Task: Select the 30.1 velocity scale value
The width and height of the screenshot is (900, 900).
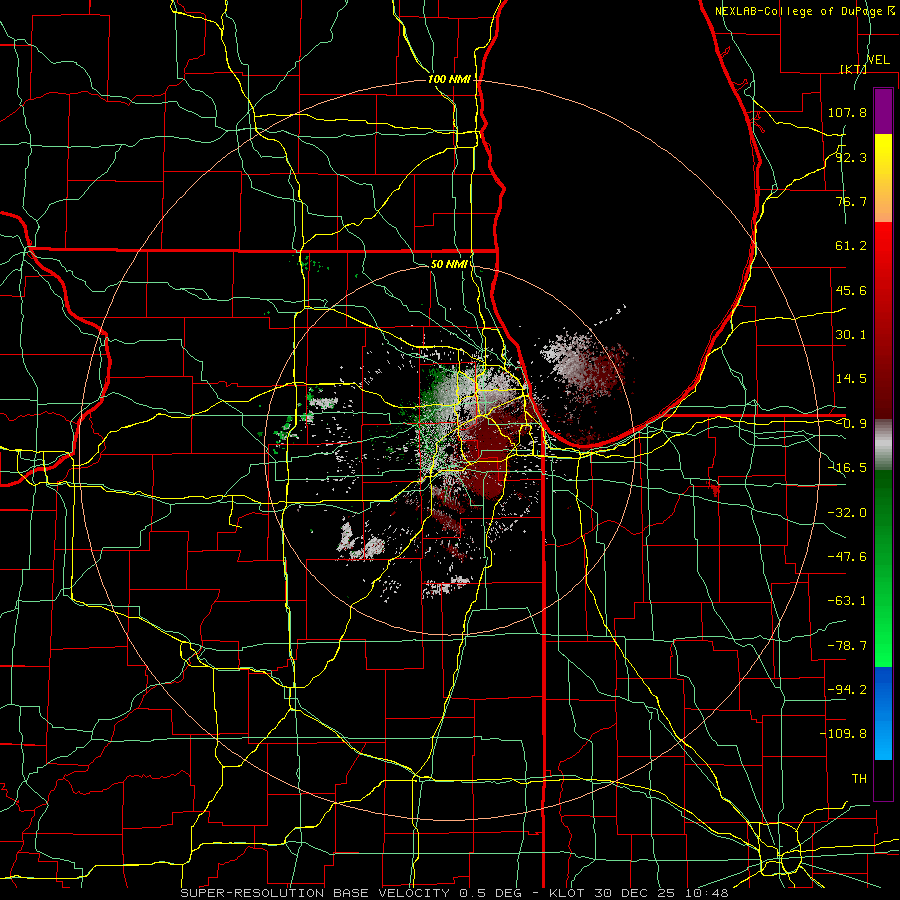Action: (851, 335)
